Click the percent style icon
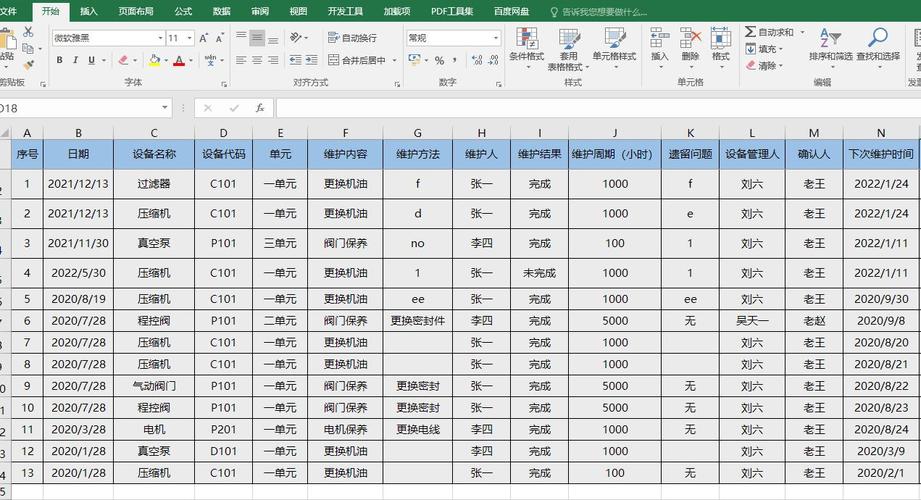 click(439, 61)
